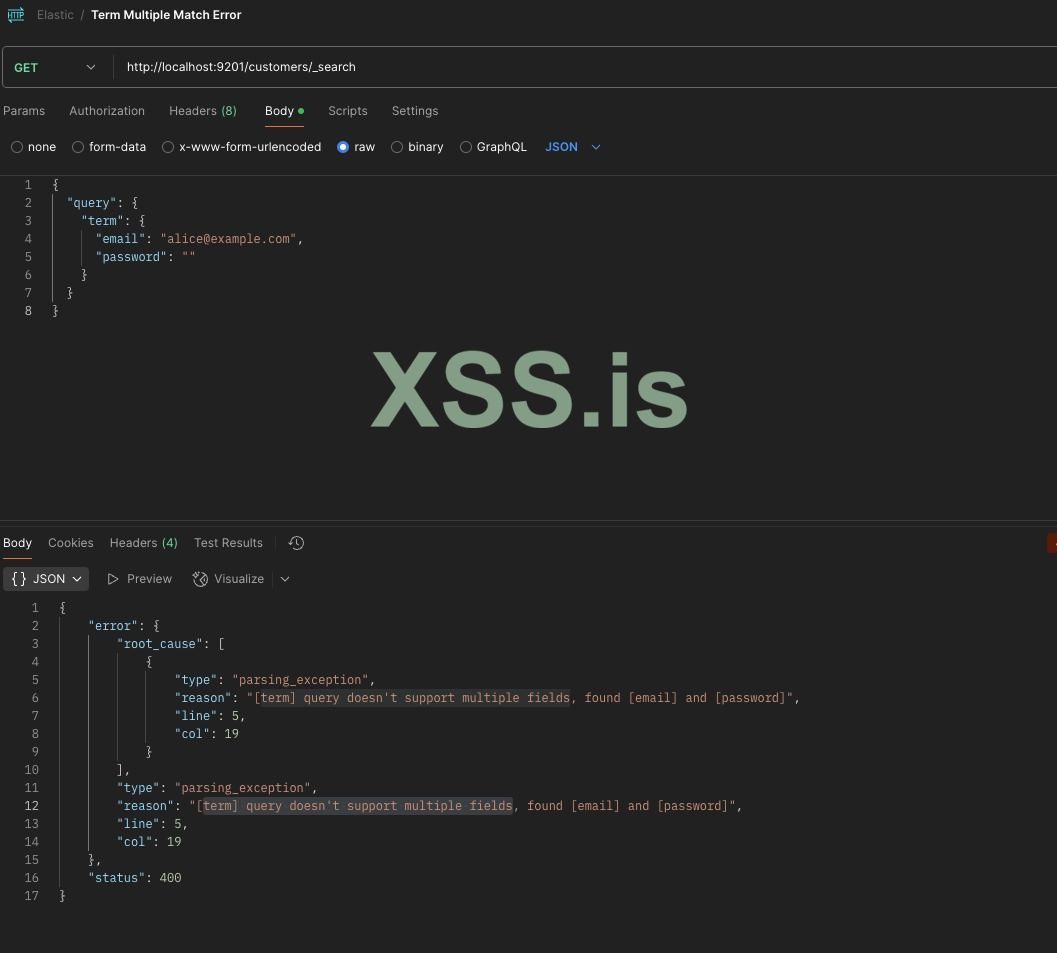Image resolution: width=1057 pixels, height=953 pixels.
Task: Open the response format JSON dropdown
Action: tap(46, 579)
